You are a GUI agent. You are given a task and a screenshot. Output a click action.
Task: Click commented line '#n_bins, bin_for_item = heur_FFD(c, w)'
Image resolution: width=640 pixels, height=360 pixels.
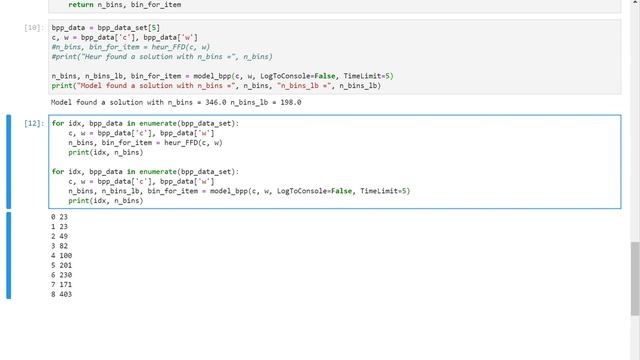click(131, 47)
